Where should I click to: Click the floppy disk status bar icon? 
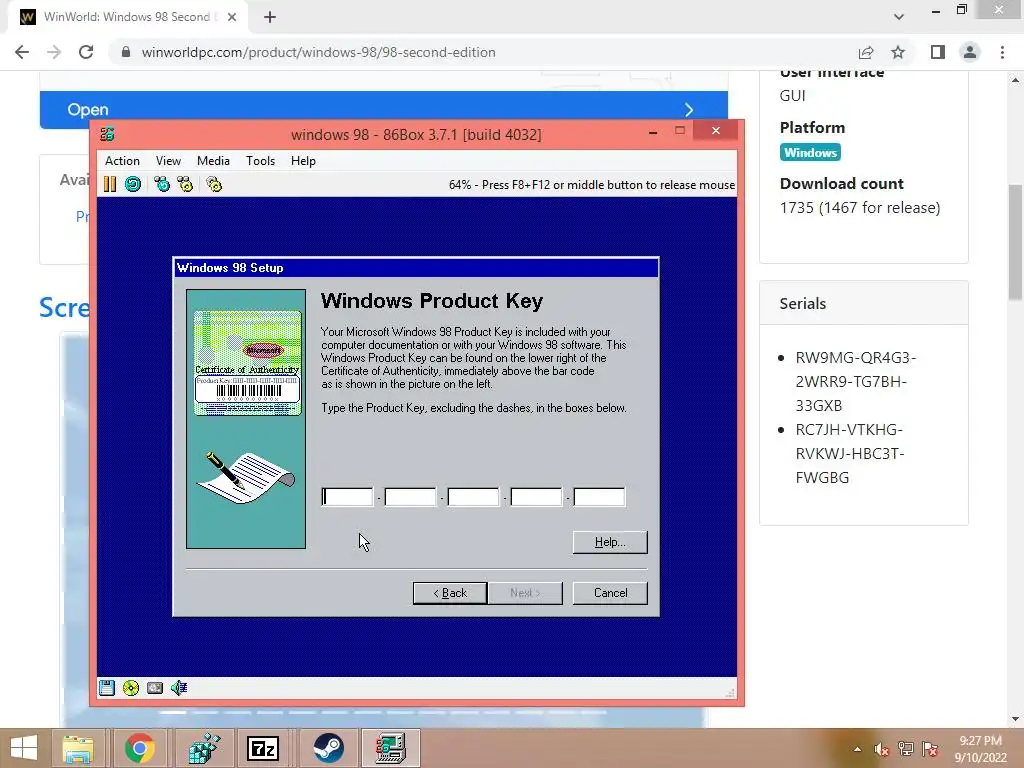(x=106, y=688)
